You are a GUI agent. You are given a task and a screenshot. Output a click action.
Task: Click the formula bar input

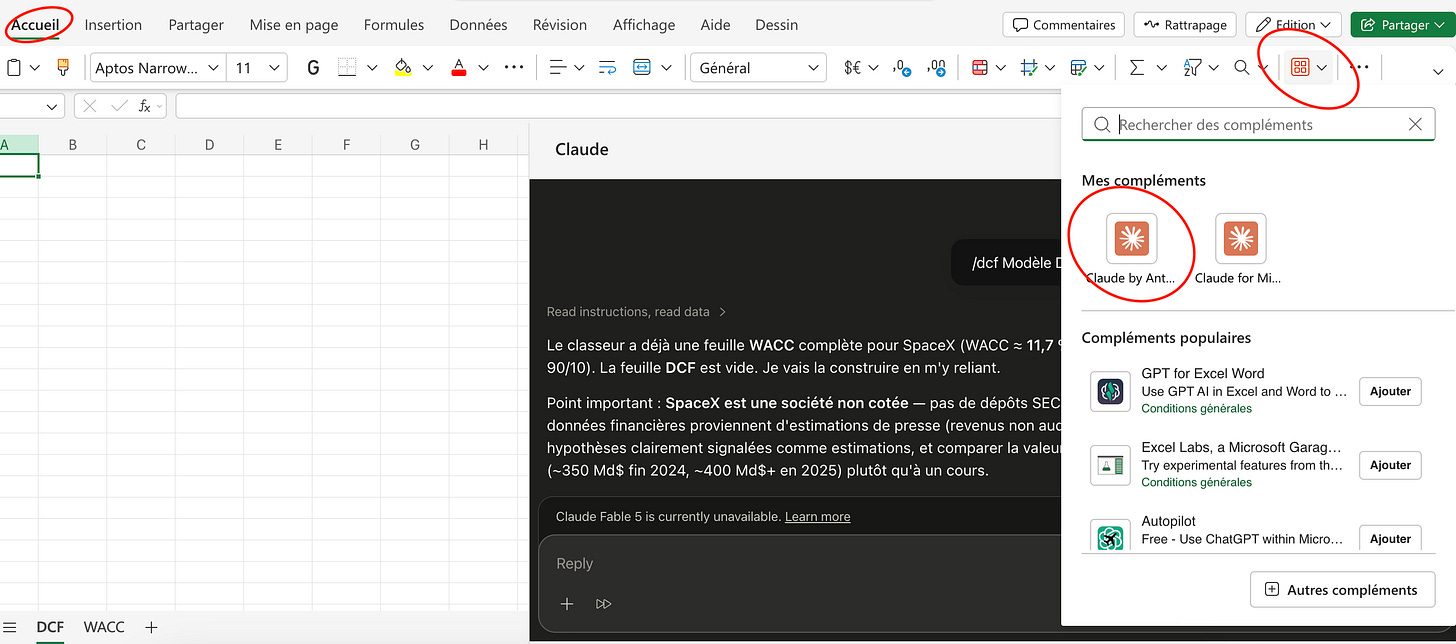(x=617, y=106)
